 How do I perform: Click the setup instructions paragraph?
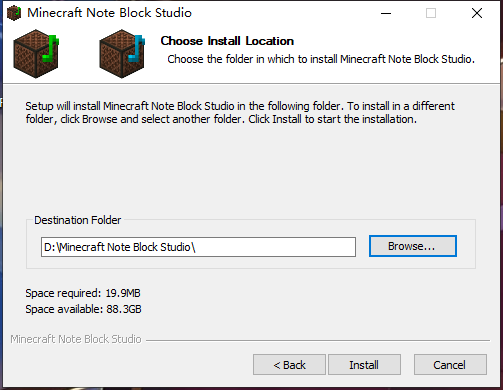coord(240,112)
